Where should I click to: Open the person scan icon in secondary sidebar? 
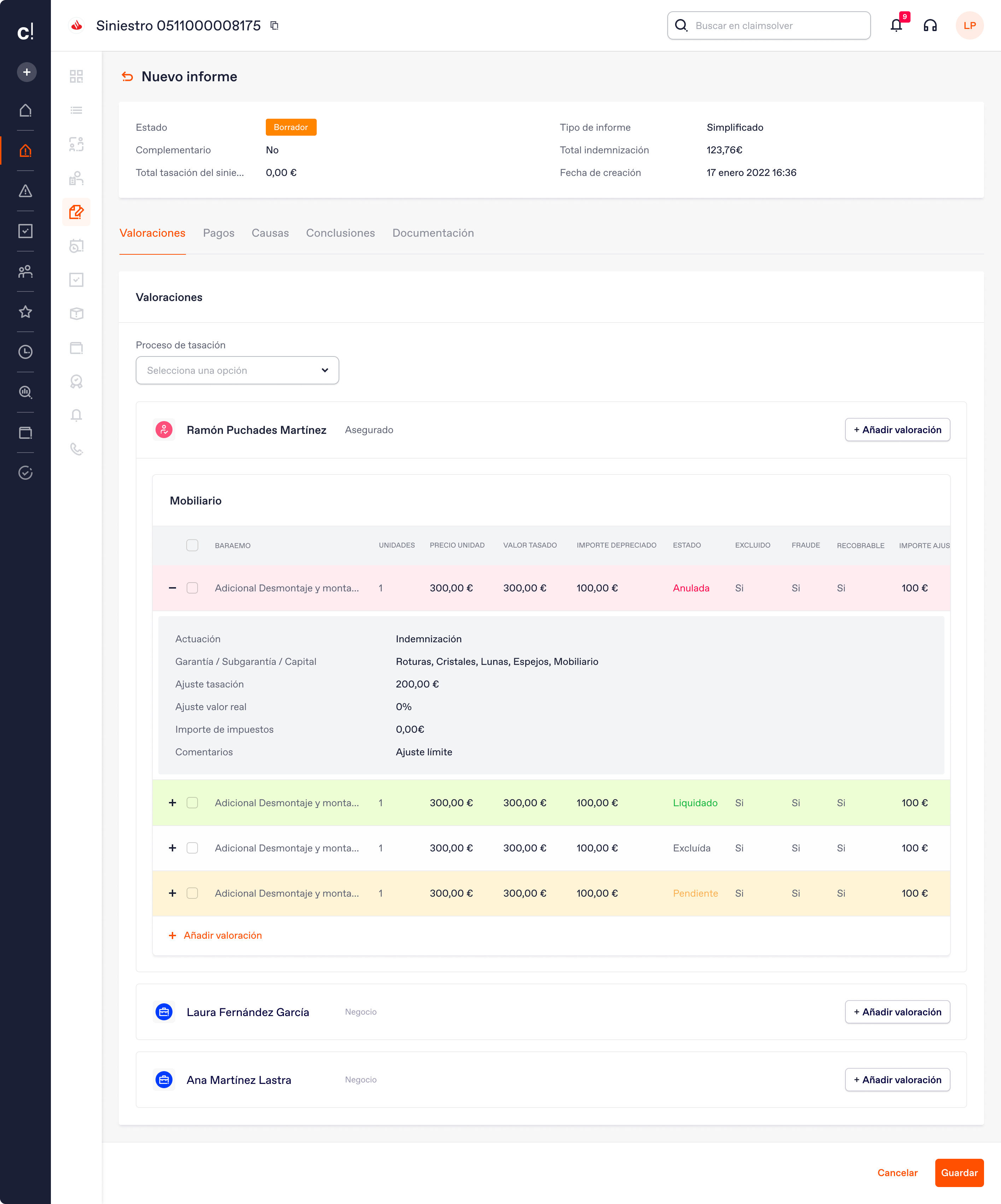coord(76,144)
